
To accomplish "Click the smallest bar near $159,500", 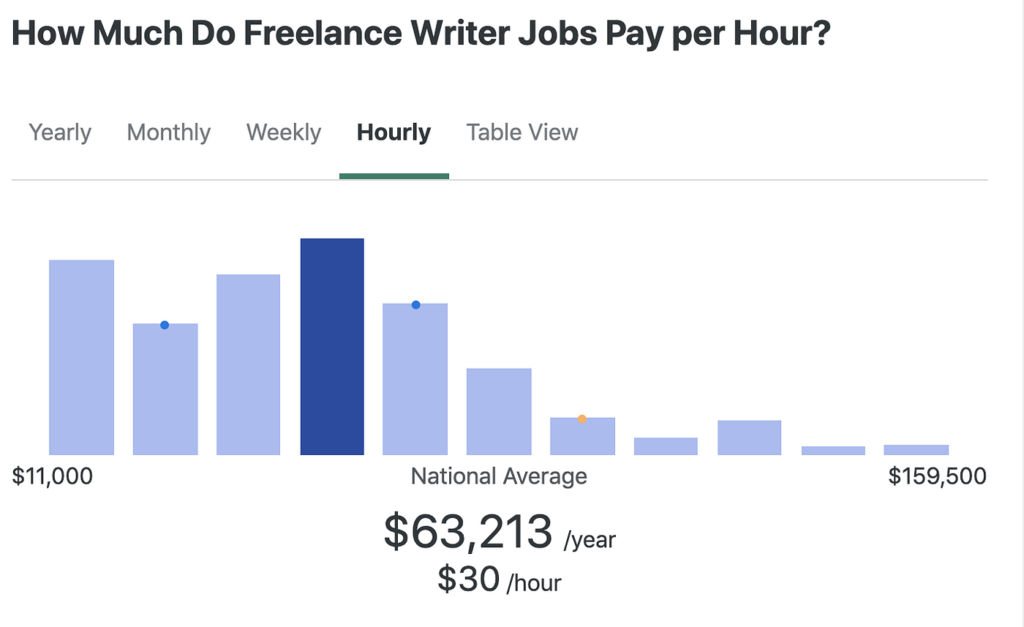I will [x=914, y=450].
